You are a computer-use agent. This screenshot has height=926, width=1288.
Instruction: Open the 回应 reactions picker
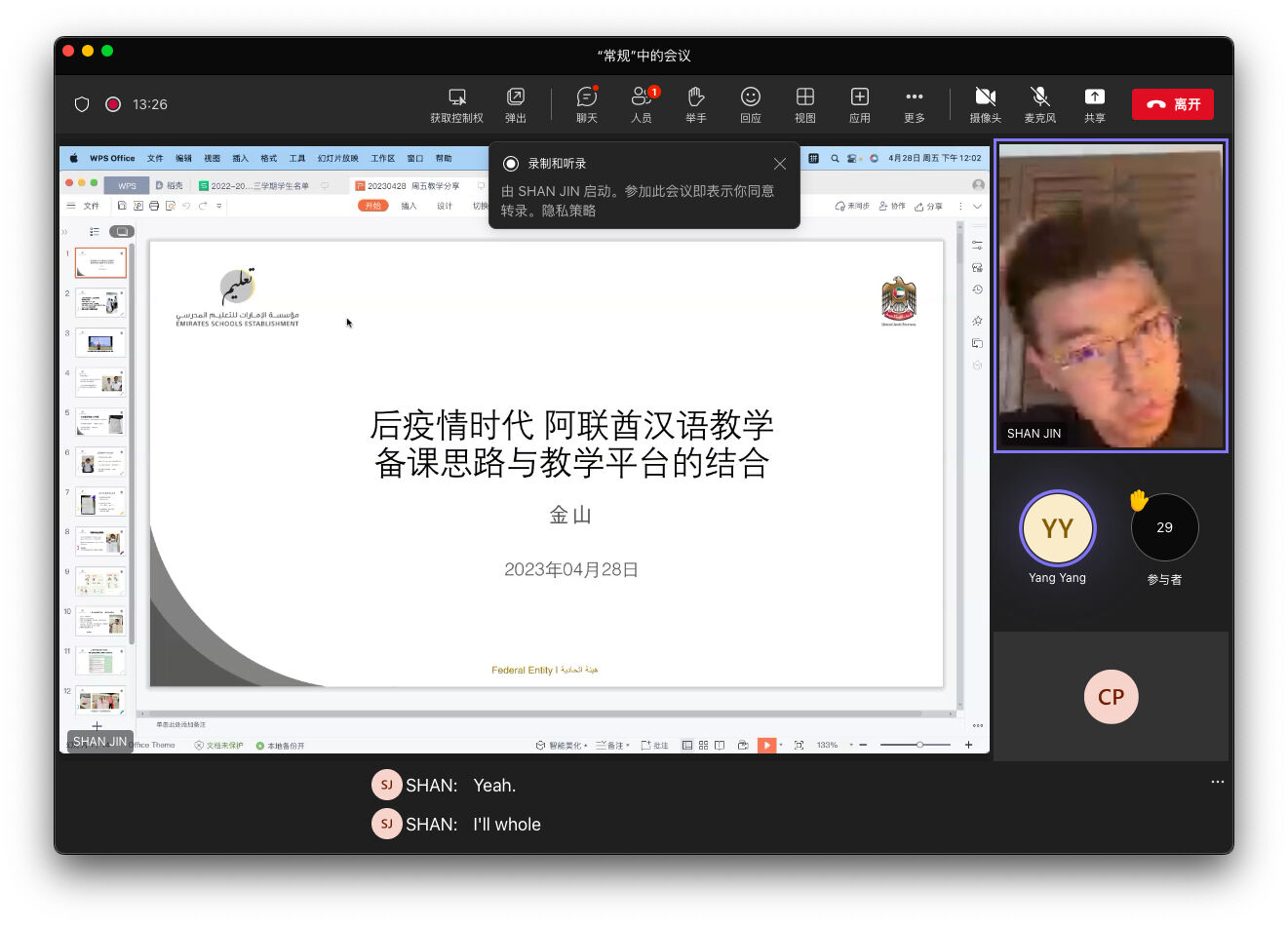click(750, 105)
